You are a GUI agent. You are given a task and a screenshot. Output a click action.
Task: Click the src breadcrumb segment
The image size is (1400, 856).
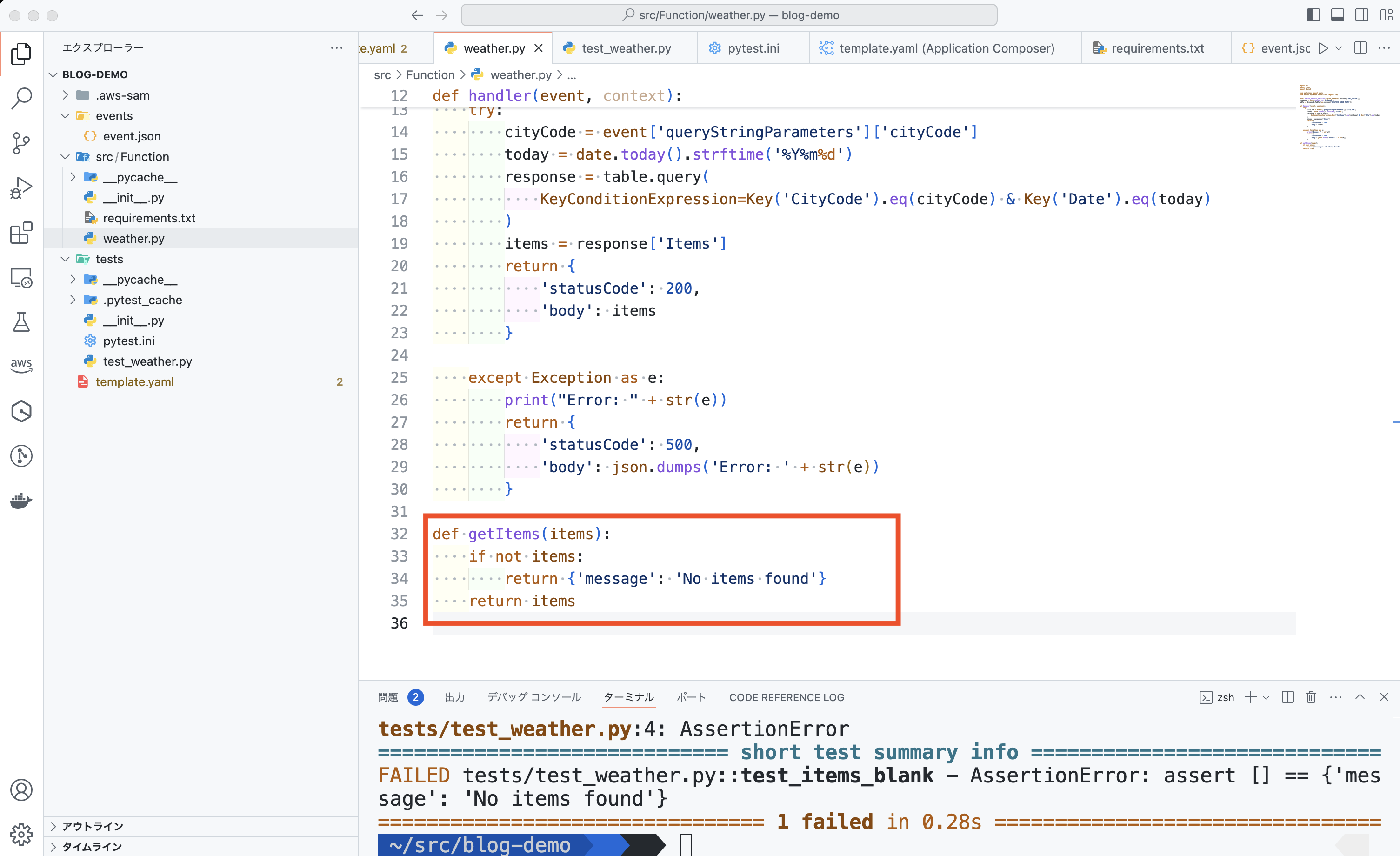pos(382,74)
